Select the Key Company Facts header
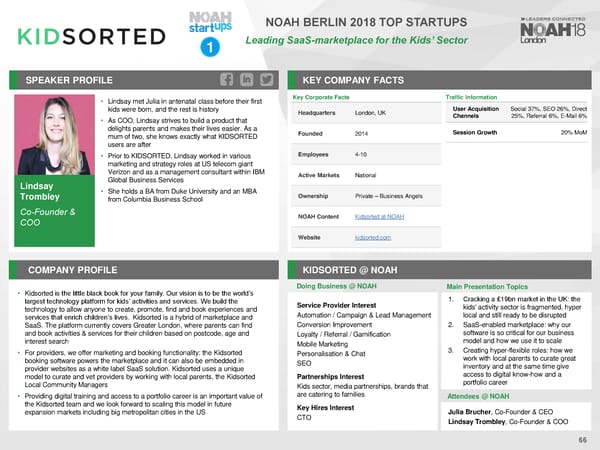Screen dimensions: 600x450 (352, 79)
